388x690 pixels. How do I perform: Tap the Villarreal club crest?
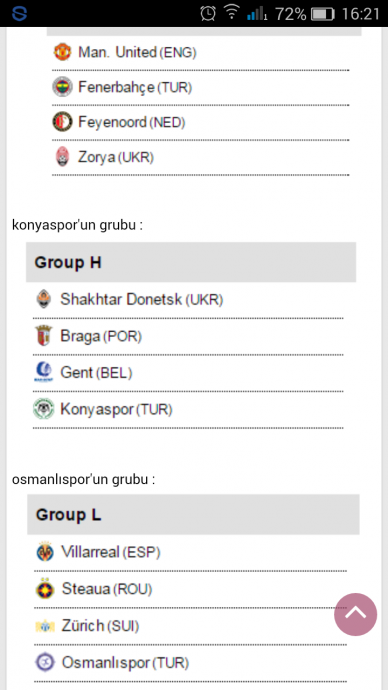(45, 551)
